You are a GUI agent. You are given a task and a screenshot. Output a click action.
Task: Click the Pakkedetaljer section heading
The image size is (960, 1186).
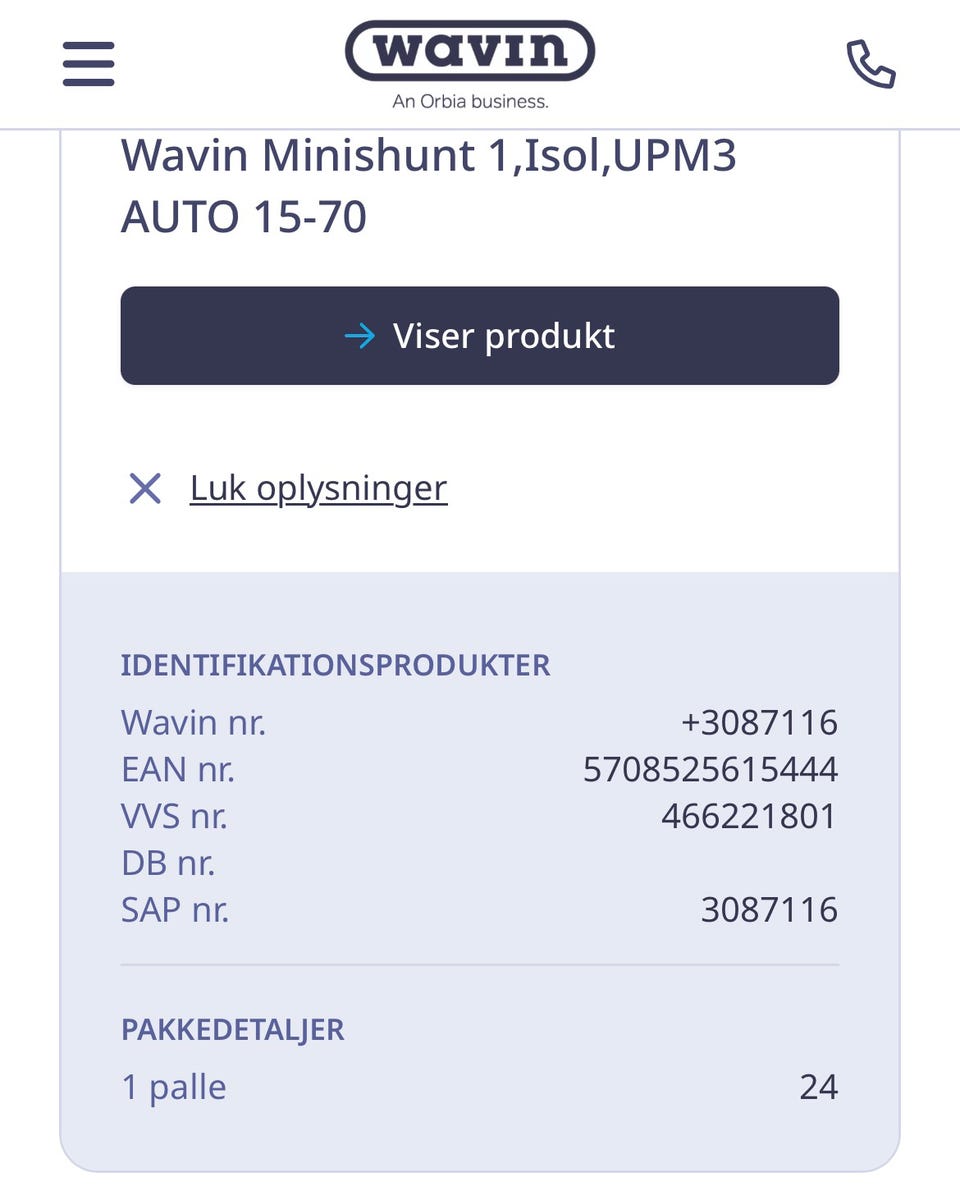232,1029
